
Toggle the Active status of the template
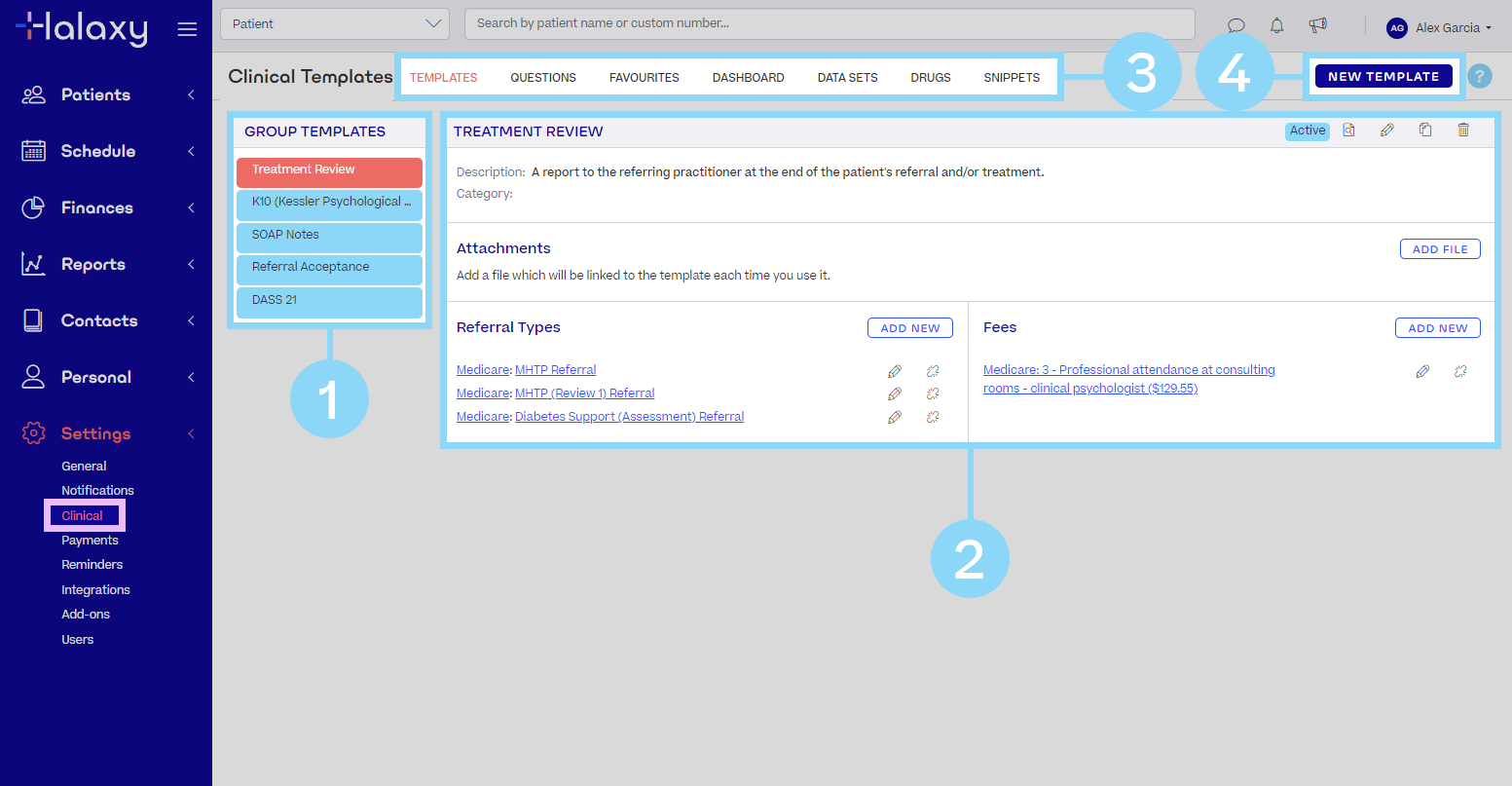1307,130
